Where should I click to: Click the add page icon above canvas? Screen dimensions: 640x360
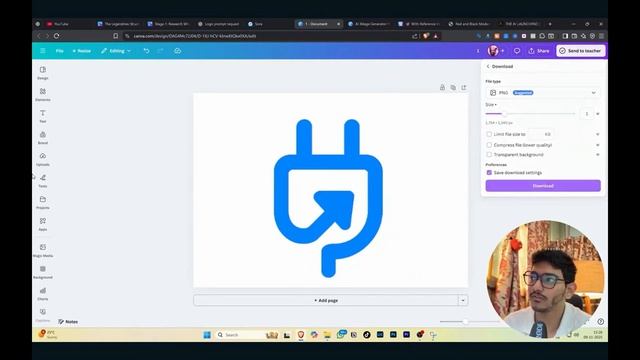464,87
